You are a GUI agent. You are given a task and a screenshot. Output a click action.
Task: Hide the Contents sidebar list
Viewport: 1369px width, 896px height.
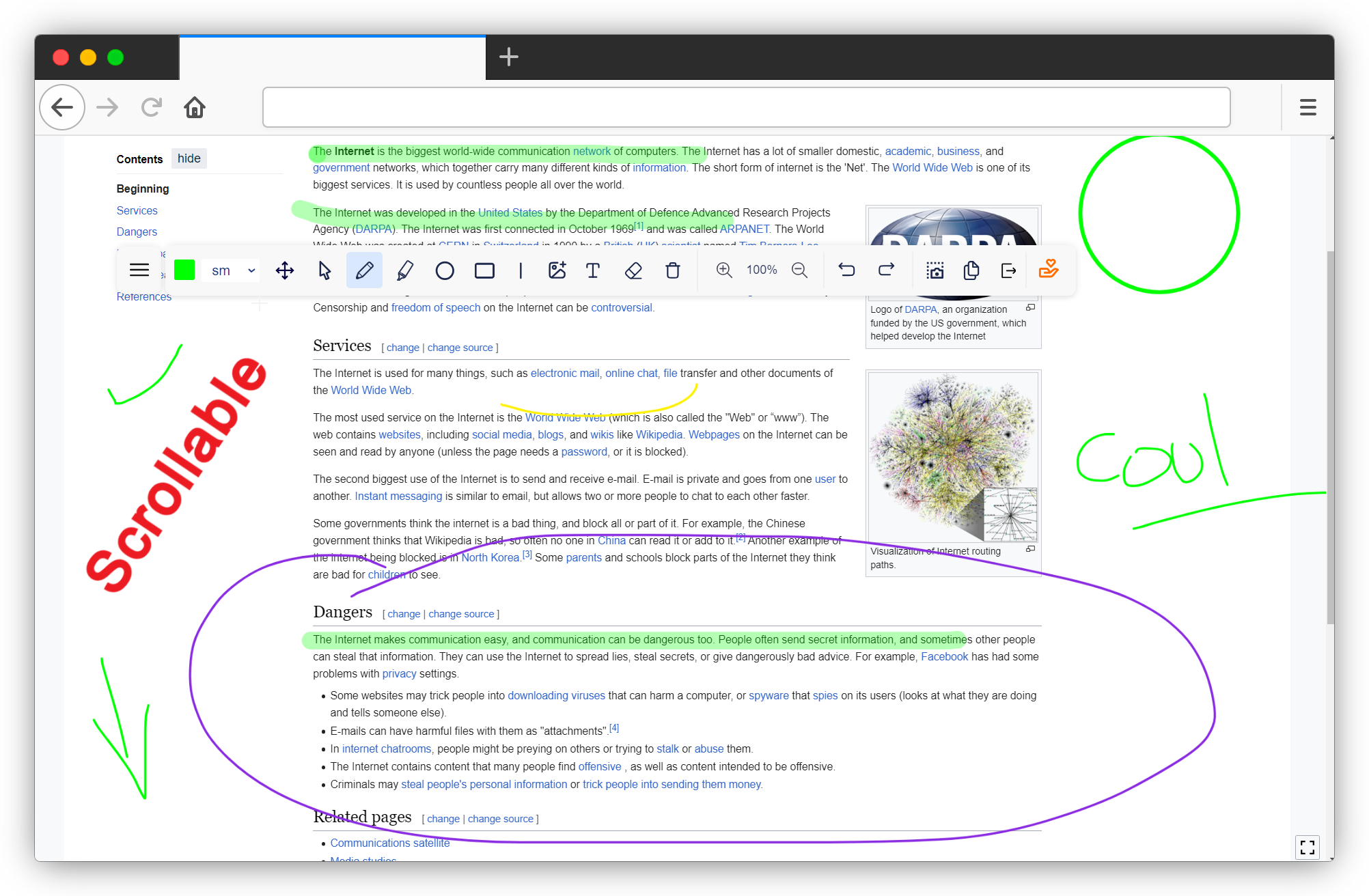pyautogui.click(x=189, y=158)
